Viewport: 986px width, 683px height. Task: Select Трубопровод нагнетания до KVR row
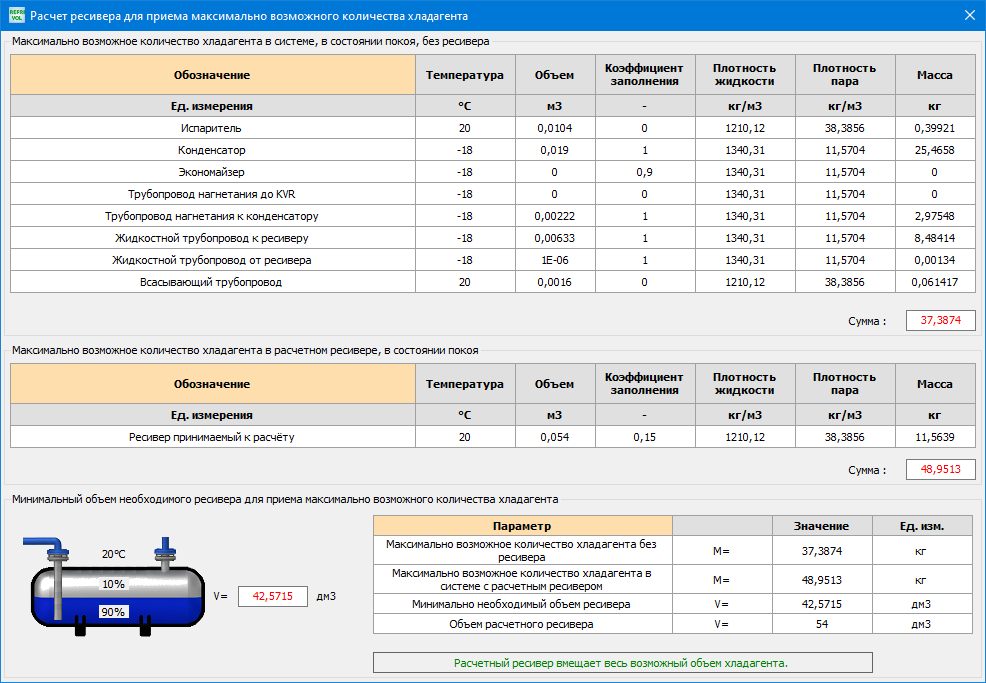tap(492, 194)
